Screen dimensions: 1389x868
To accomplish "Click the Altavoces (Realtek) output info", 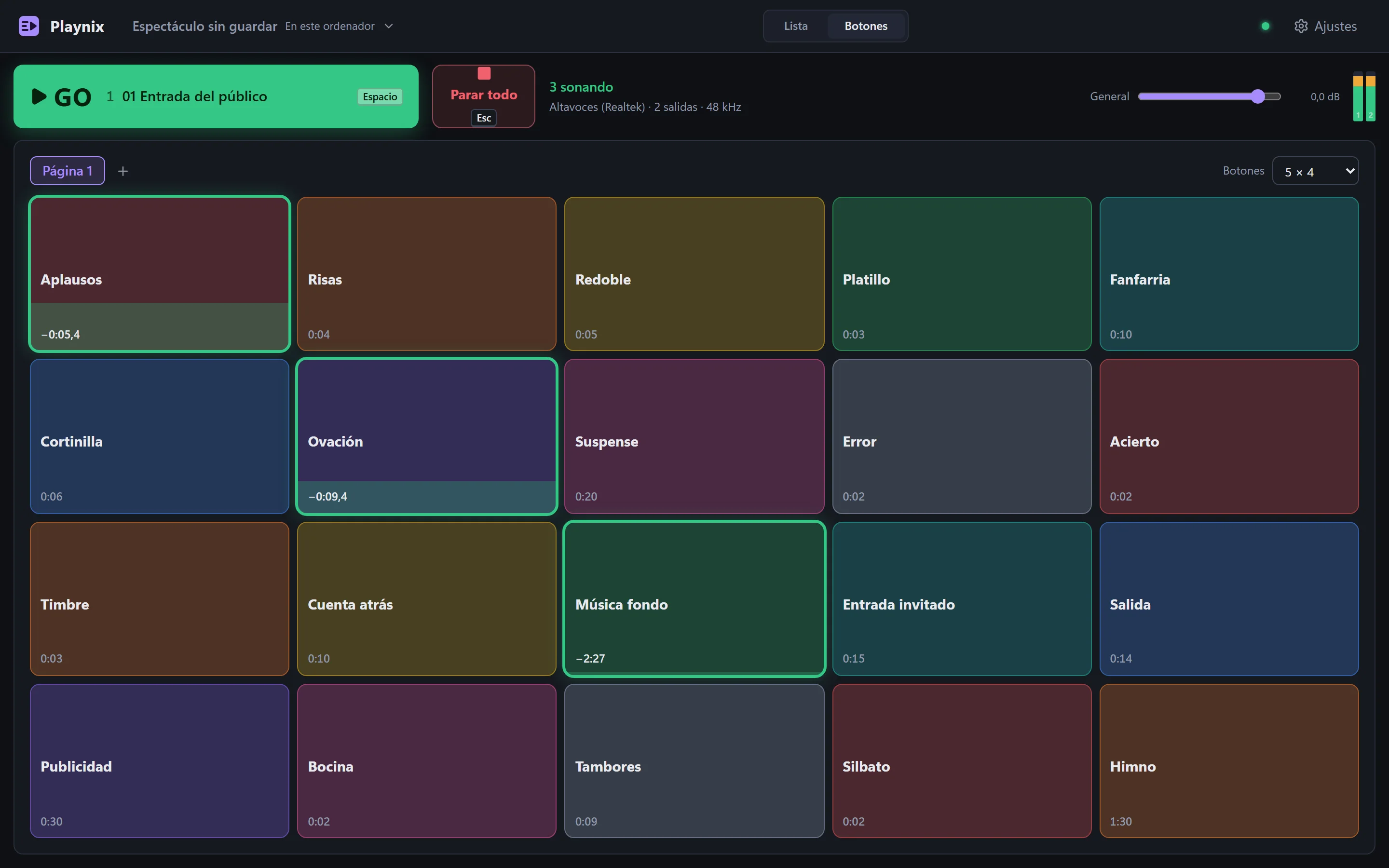I will point(645,107).
